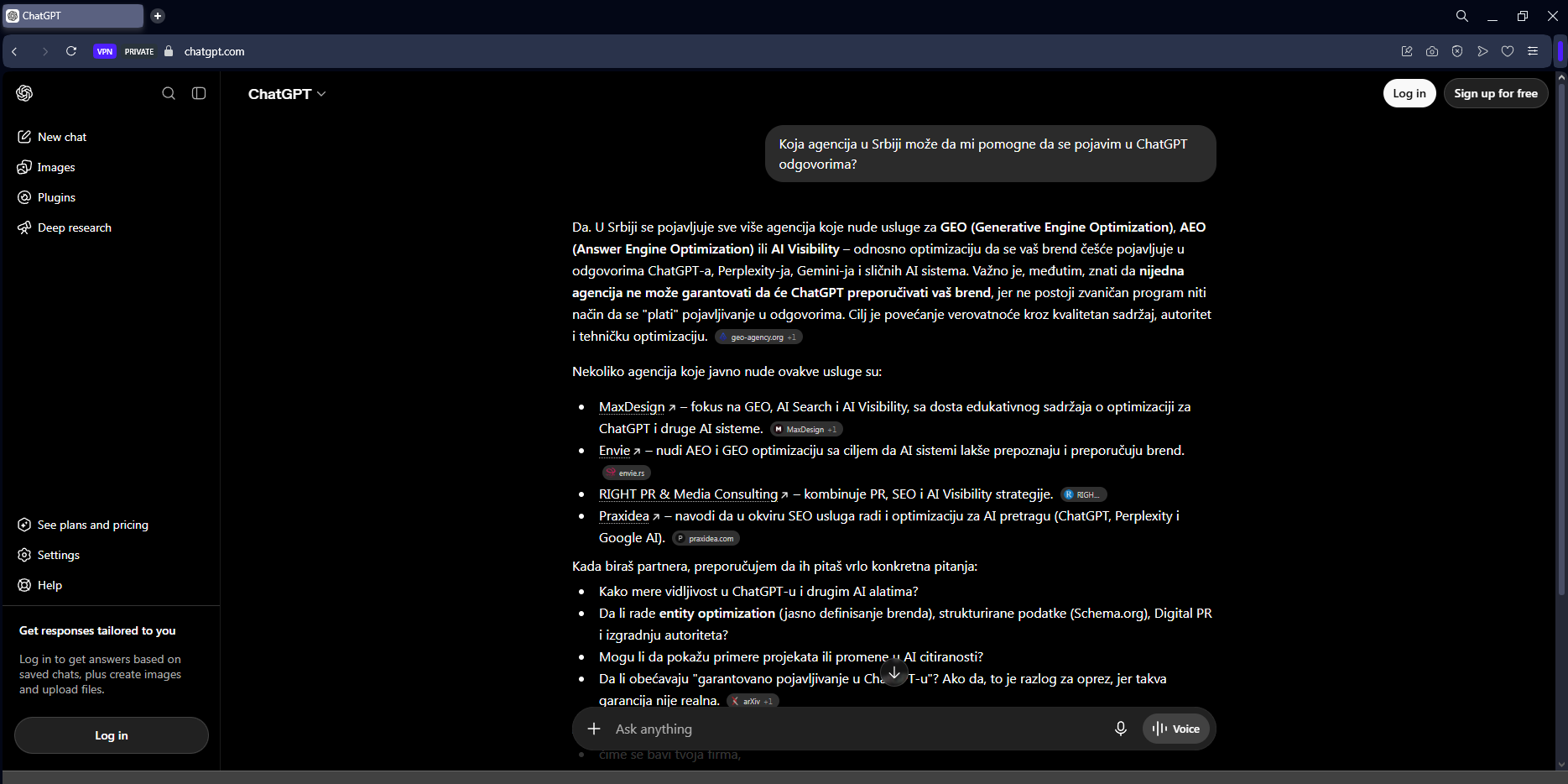1568x784 pixels.
Task: Toggle the VPN badge
Action: coord(105,51)
